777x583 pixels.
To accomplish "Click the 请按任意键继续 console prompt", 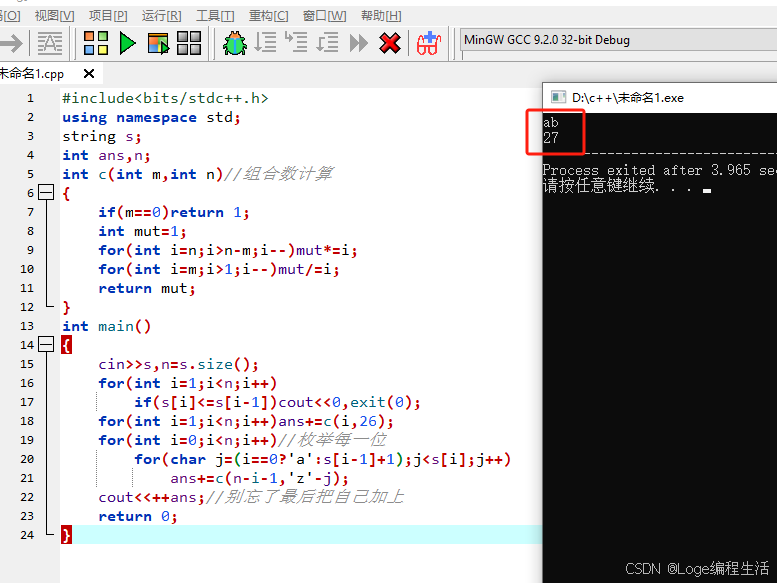I will (x=601, y=185).
